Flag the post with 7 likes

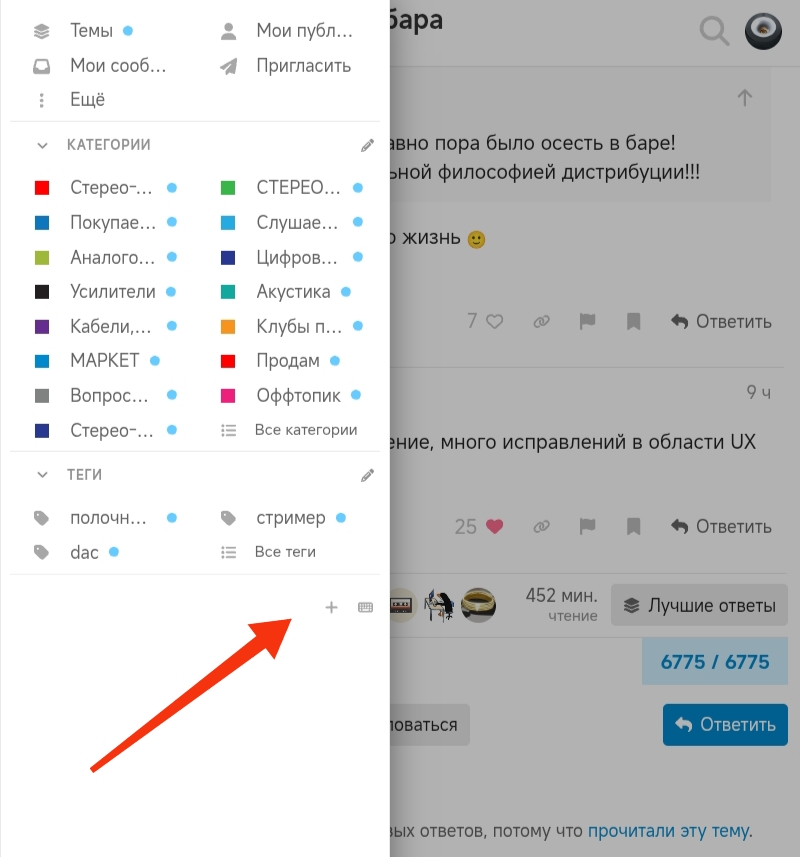tap(587, 321)
